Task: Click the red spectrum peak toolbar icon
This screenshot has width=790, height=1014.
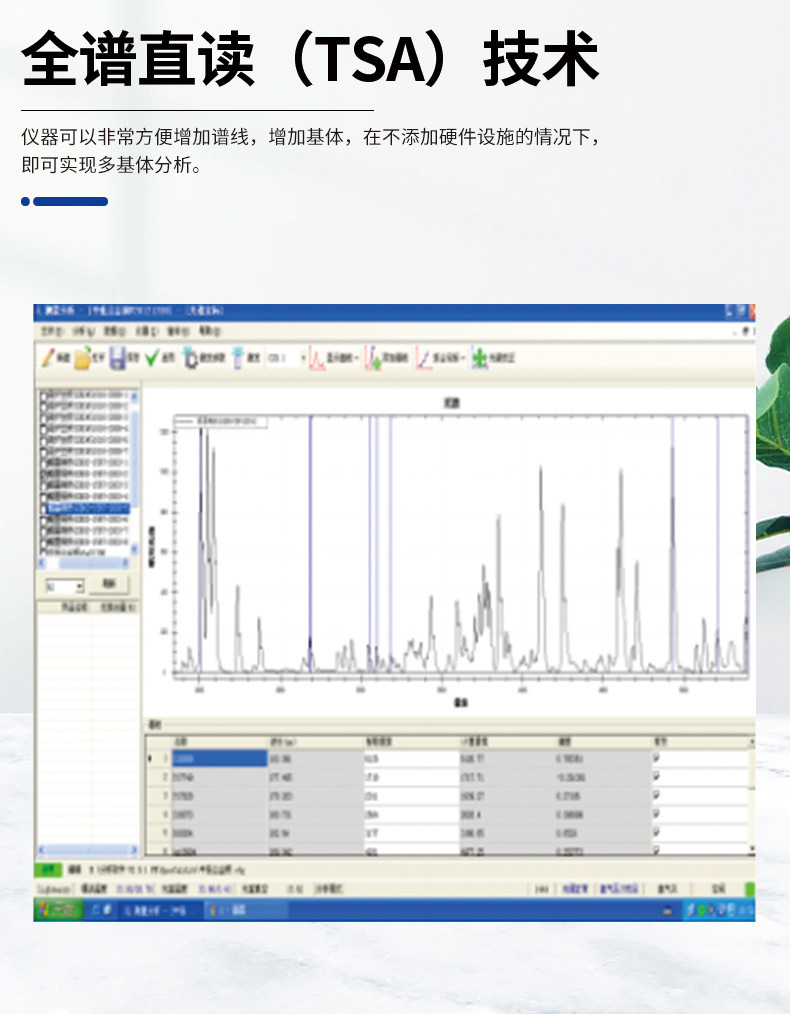Action: [x=317, y=358]
